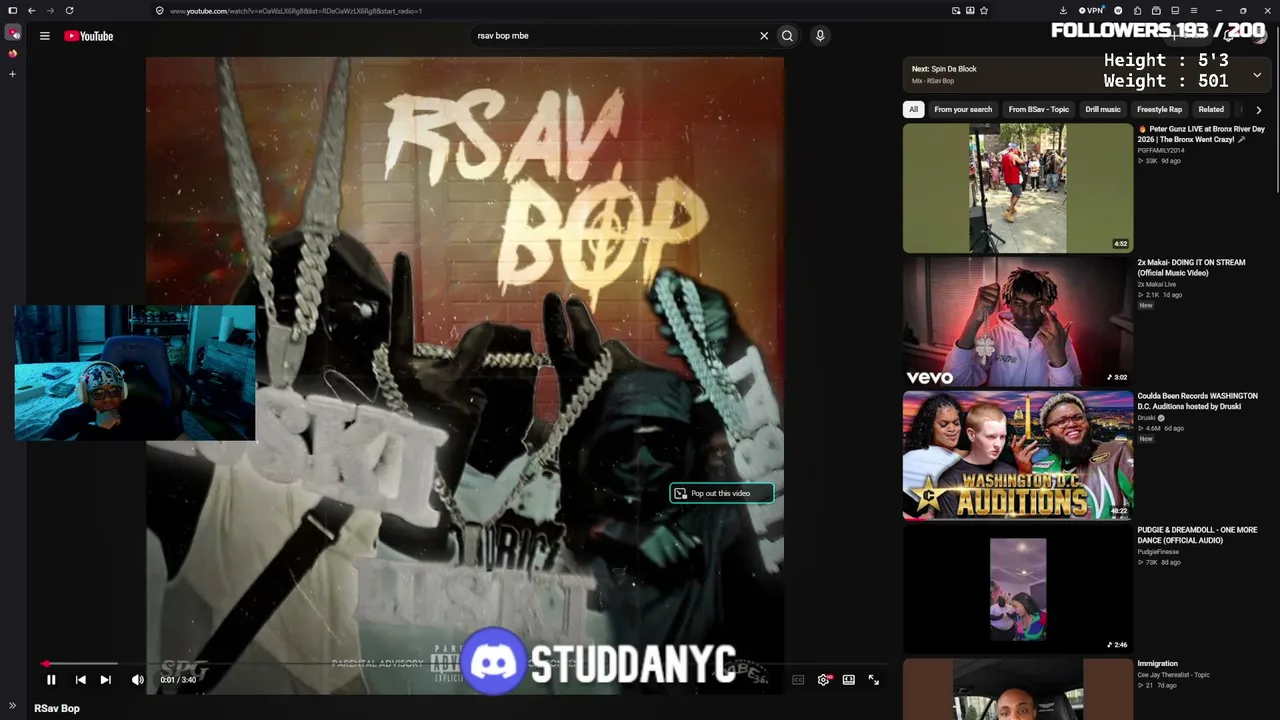Open the Coulda Been Records WASHINGTON title
1280x720 pixels.
click(x=1198, y=401)
